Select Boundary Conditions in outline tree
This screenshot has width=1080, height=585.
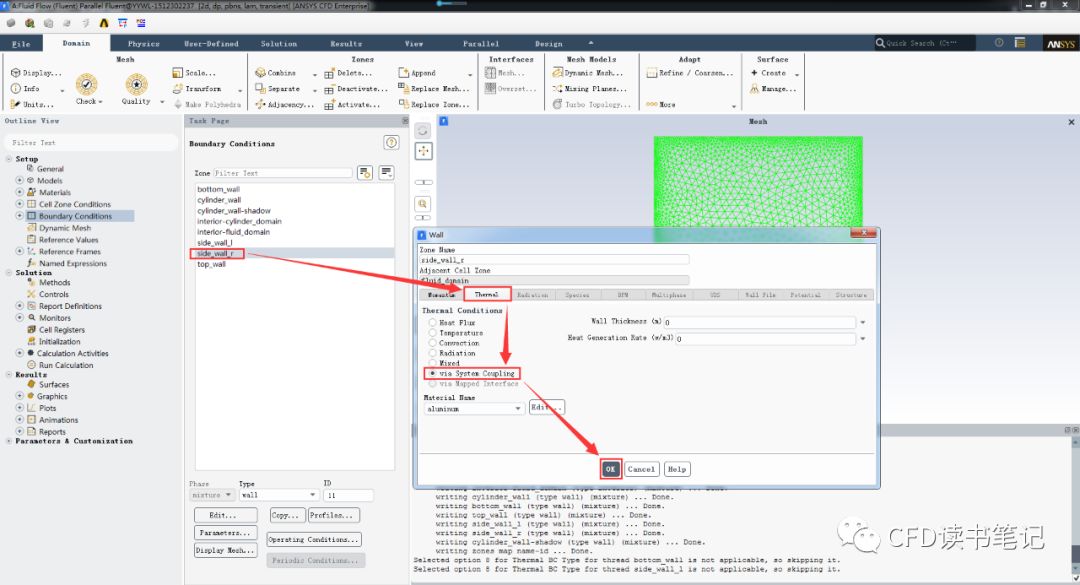75,216
